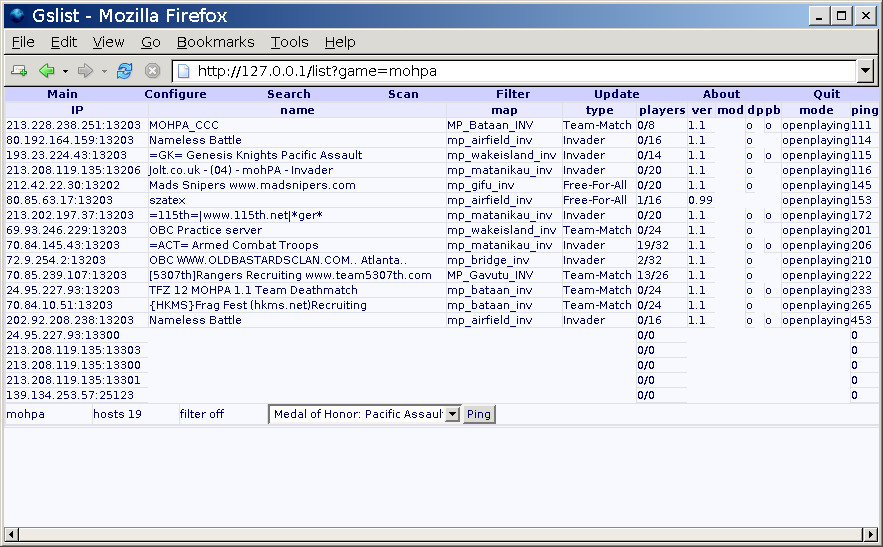Click the first green toolbar icon

[18, 71]
